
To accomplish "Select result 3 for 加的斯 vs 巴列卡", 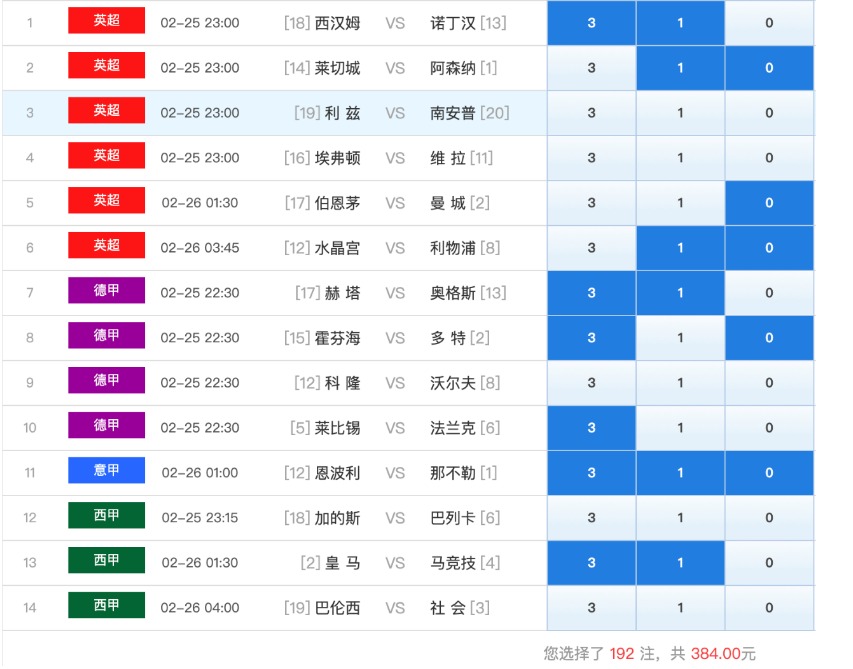I will (x=591, y=518).
